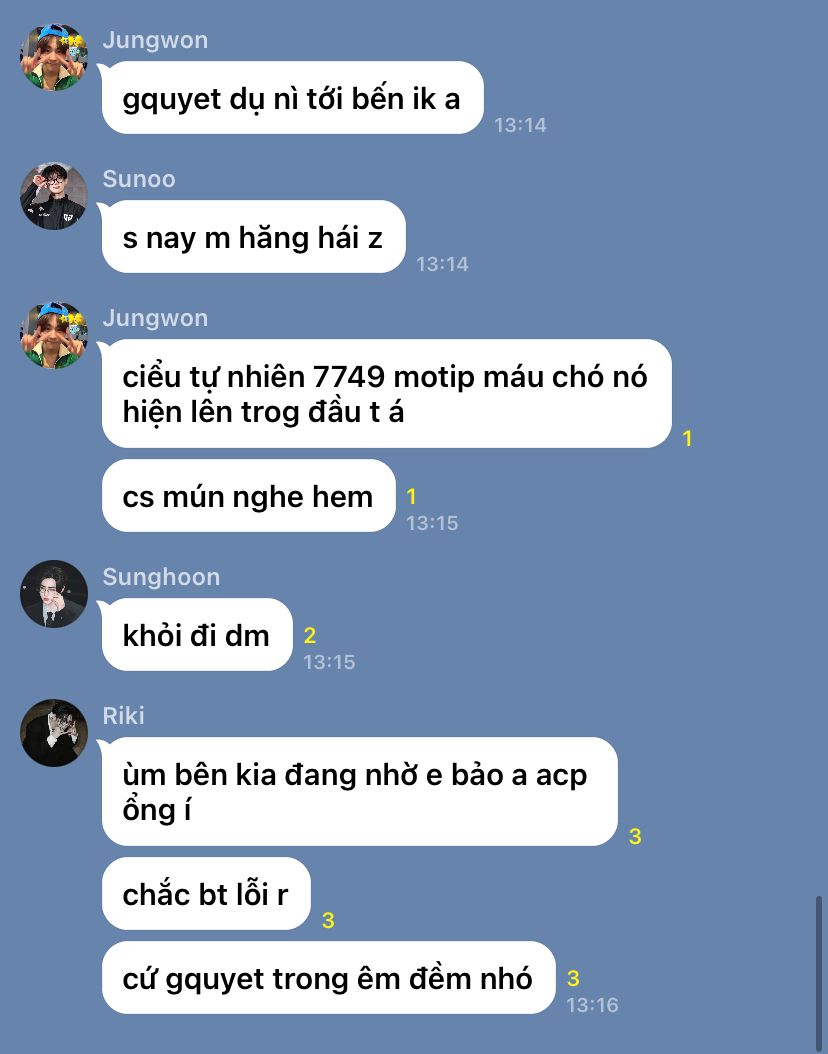This screenshot has width=828, height=1054.
Task: Select message "cs mún nghe hem"
Action: (248, 496)
